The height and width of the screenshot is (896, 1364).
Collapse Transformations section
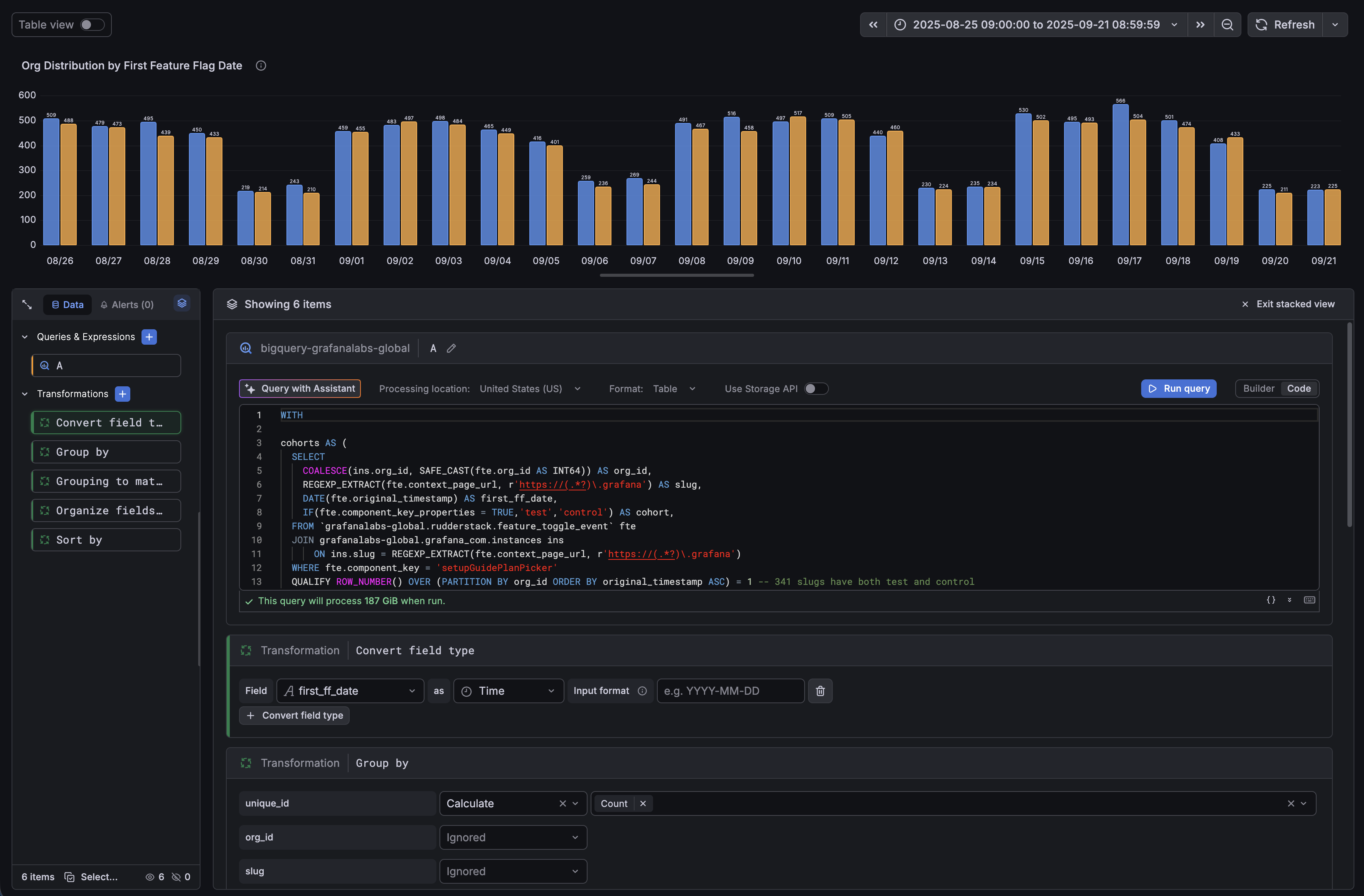[x=25, y=394]
